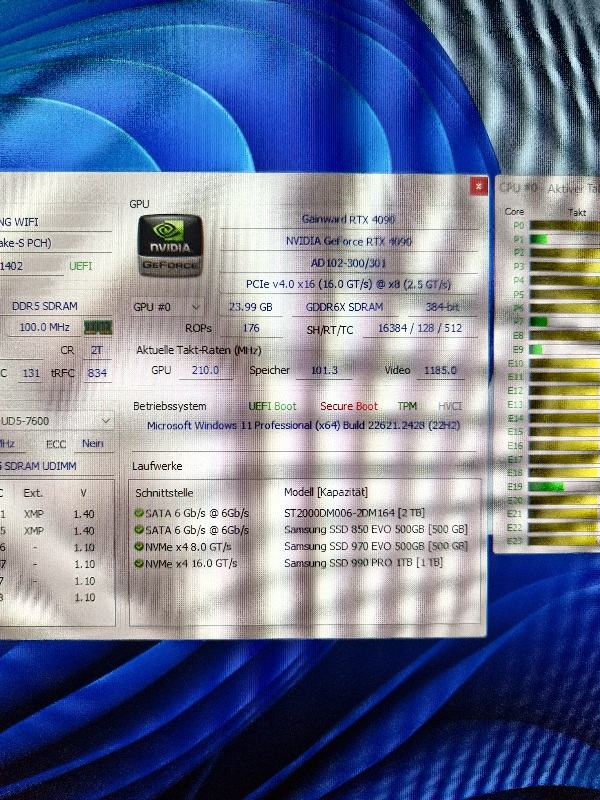Click the Modell [Kapazität] column header
Screen dimensions: 600x800
[326, 492]
